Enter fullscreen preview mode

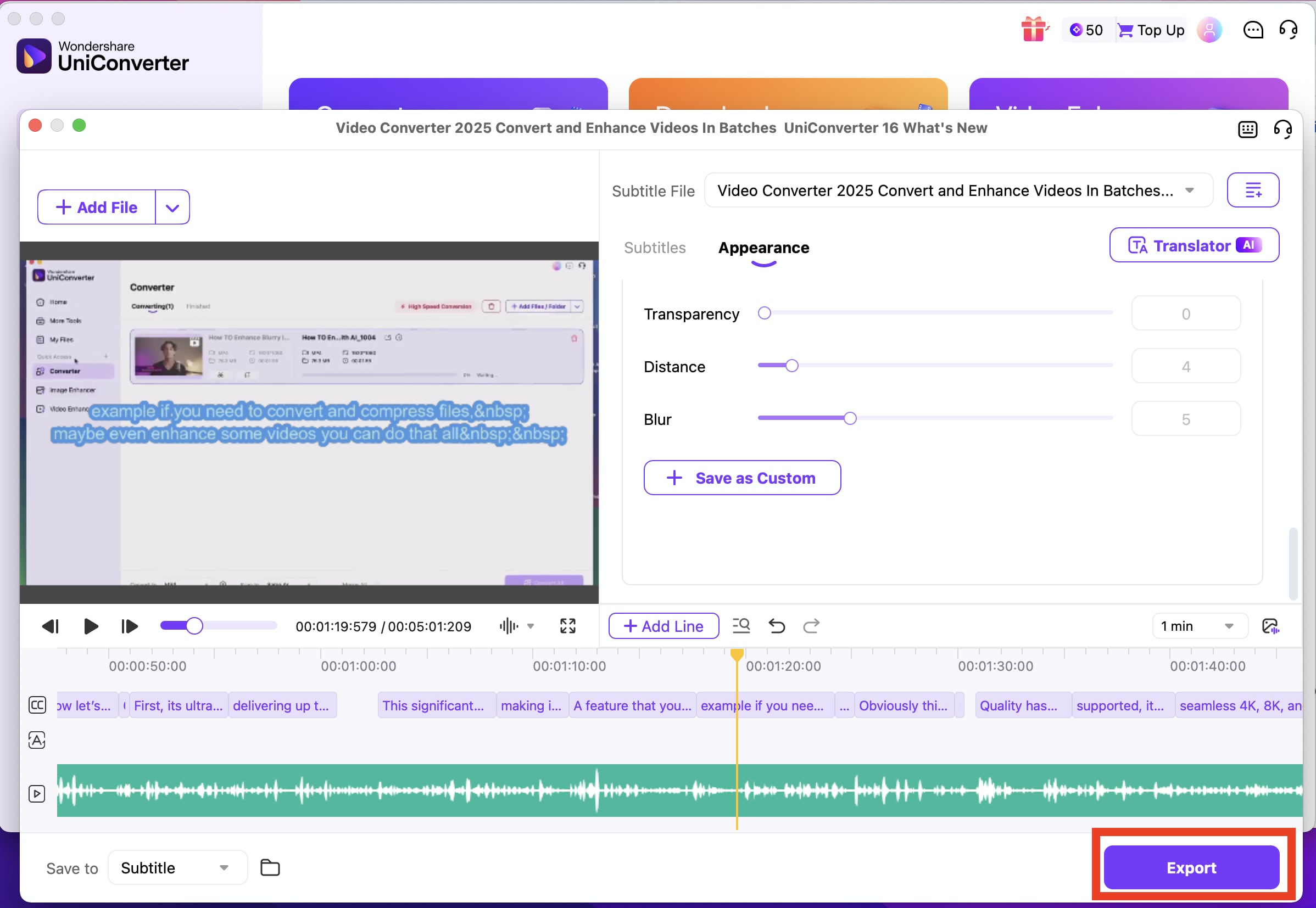tap(567, 625)
